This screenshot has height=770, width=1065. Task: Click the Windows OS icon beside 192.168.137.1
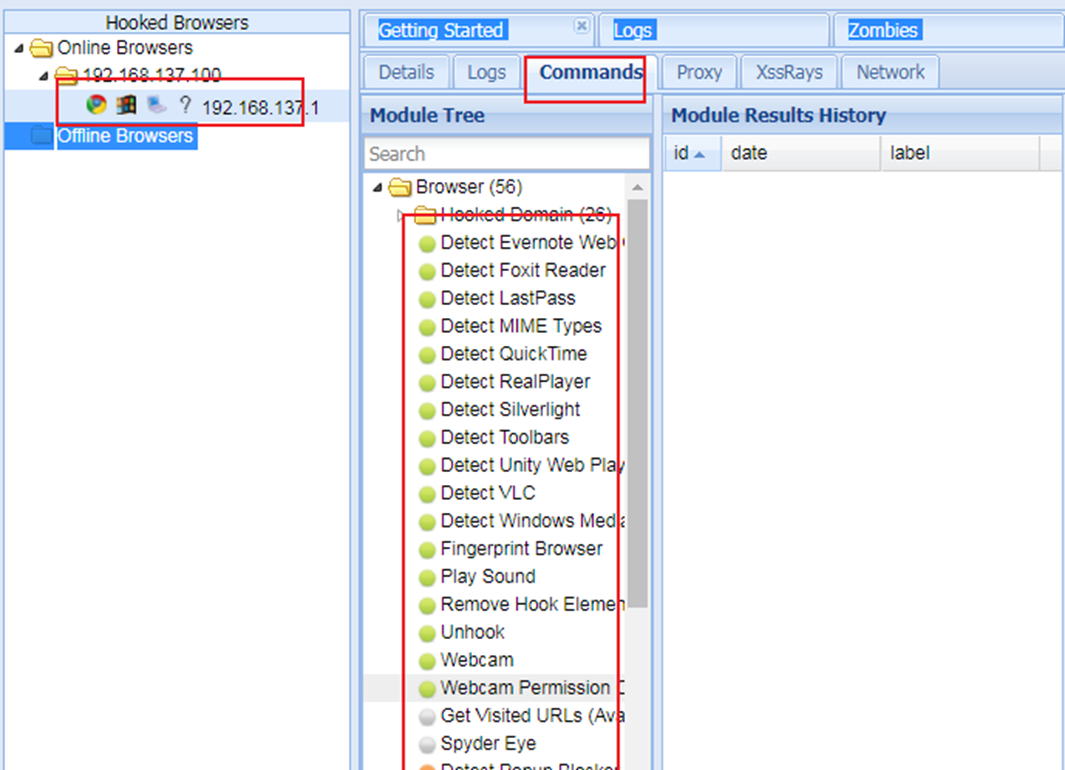126,105
